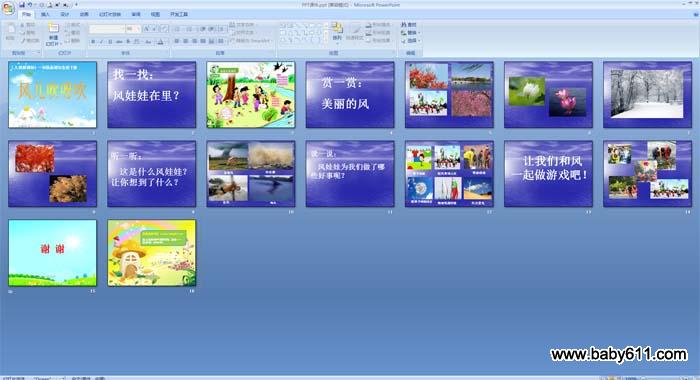Click the Paste (粘贴) button
Screen dimensions: 700x380
point(10,31)
